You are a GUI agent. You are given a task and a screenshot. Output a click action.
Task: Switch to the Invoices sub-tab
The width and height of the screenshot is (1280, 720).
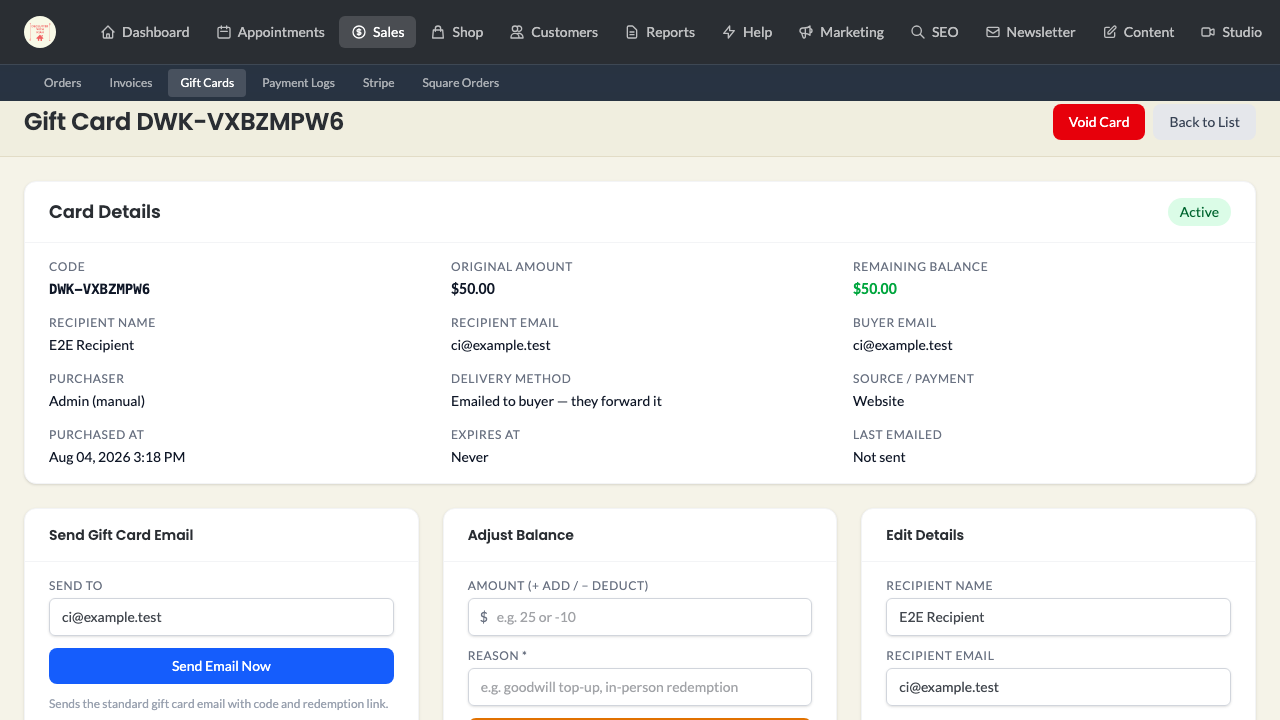(131, 83)
